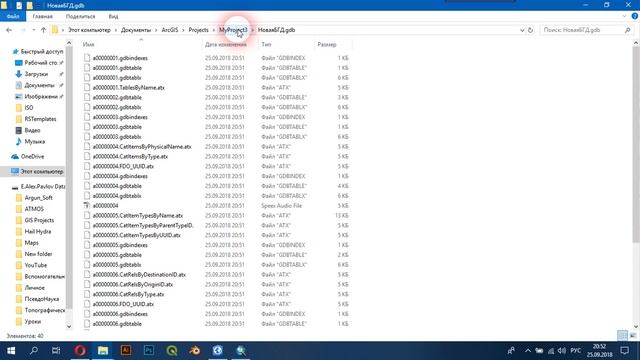Click the Back navigation arrow
640x360 pixels.
9,30
